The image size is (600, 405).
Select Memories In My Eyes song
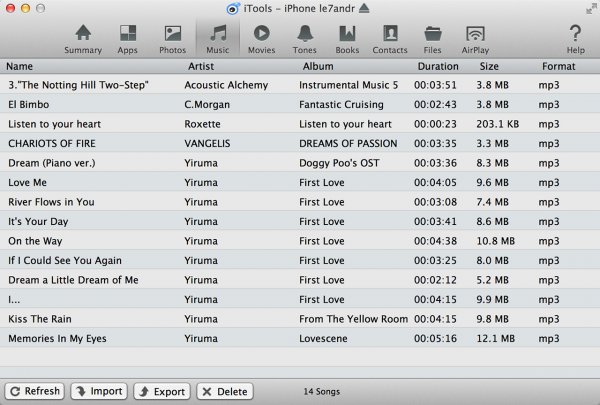[x=57, y=339]
